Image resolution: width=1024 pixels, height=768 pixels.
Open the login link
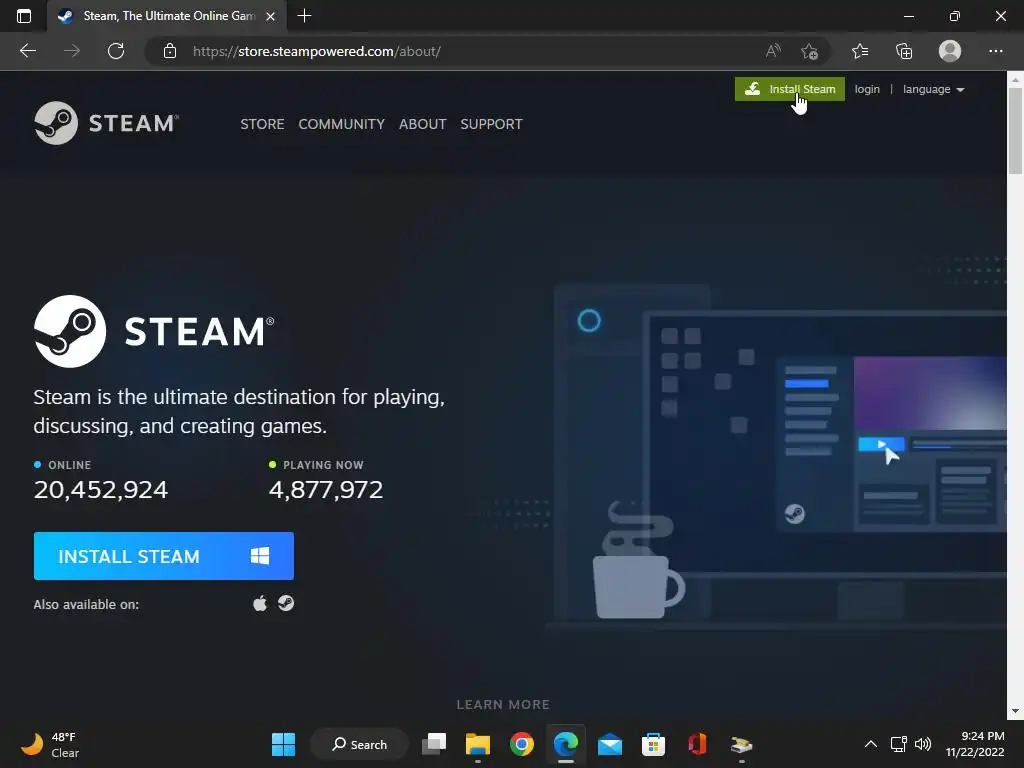click(867, 89)
